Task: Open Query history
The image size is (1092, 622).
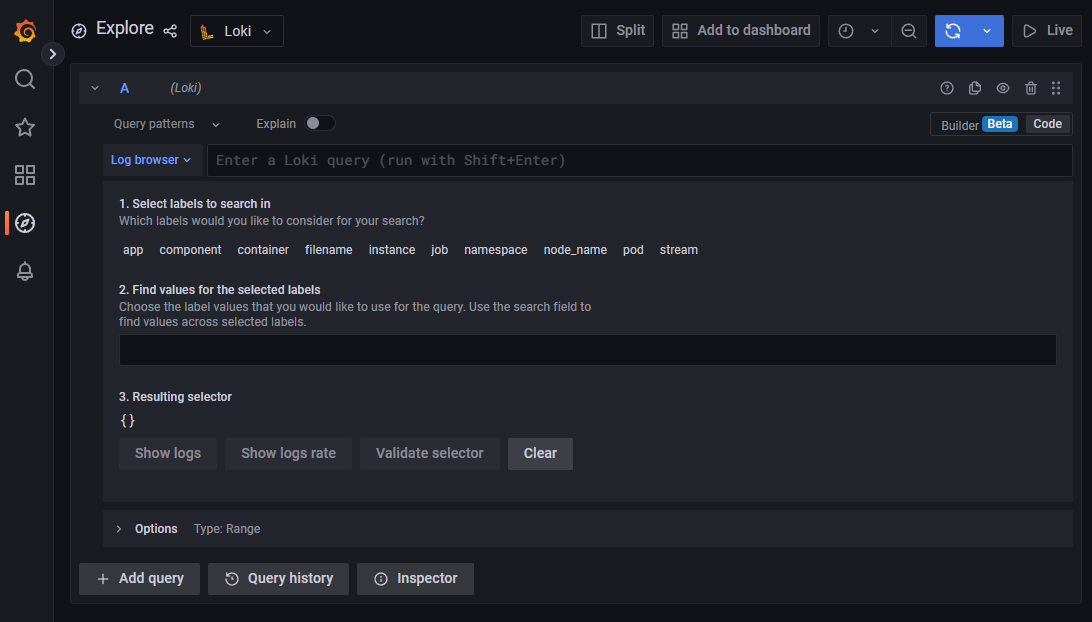Action: [x=278, y=579]
